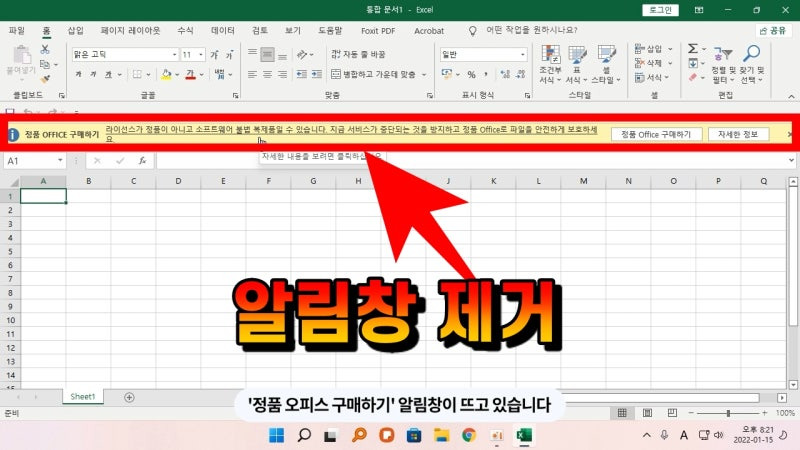Screen dimensions: 800x450
Task: Click the Format Painter brush icon
Action: tap(45, 79)
